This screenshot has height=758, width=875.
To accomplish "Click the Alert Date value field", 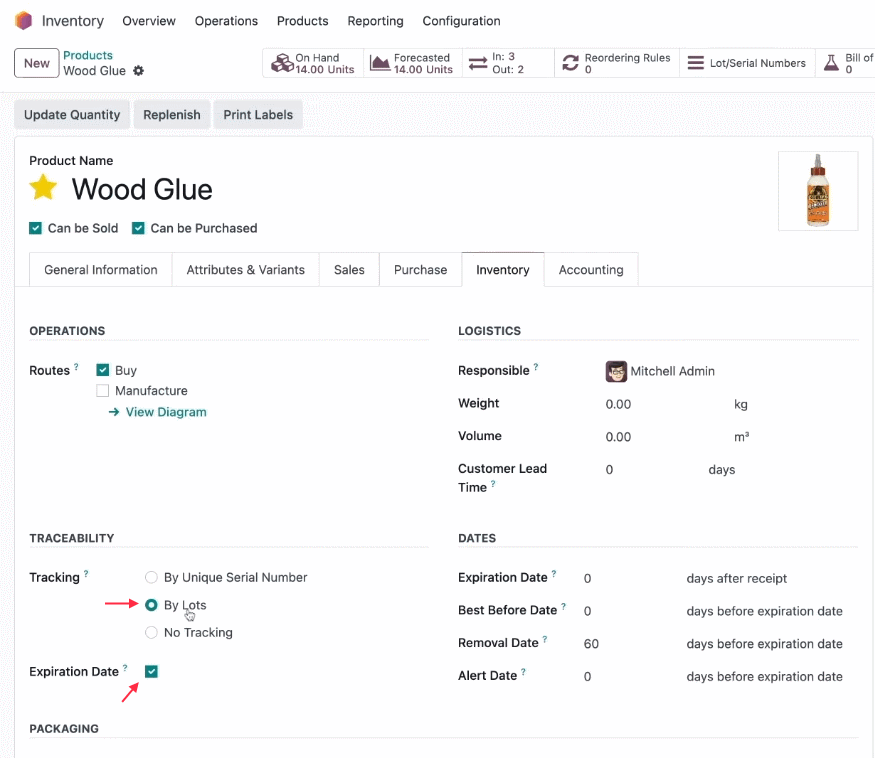I will 587,677.
